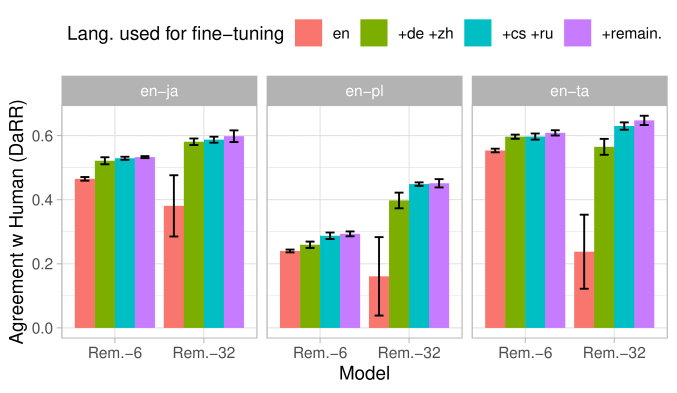Click the purple '+remain.' legend swatch
The height and width of the screenshot is (393, 677).
coord(577,33)
